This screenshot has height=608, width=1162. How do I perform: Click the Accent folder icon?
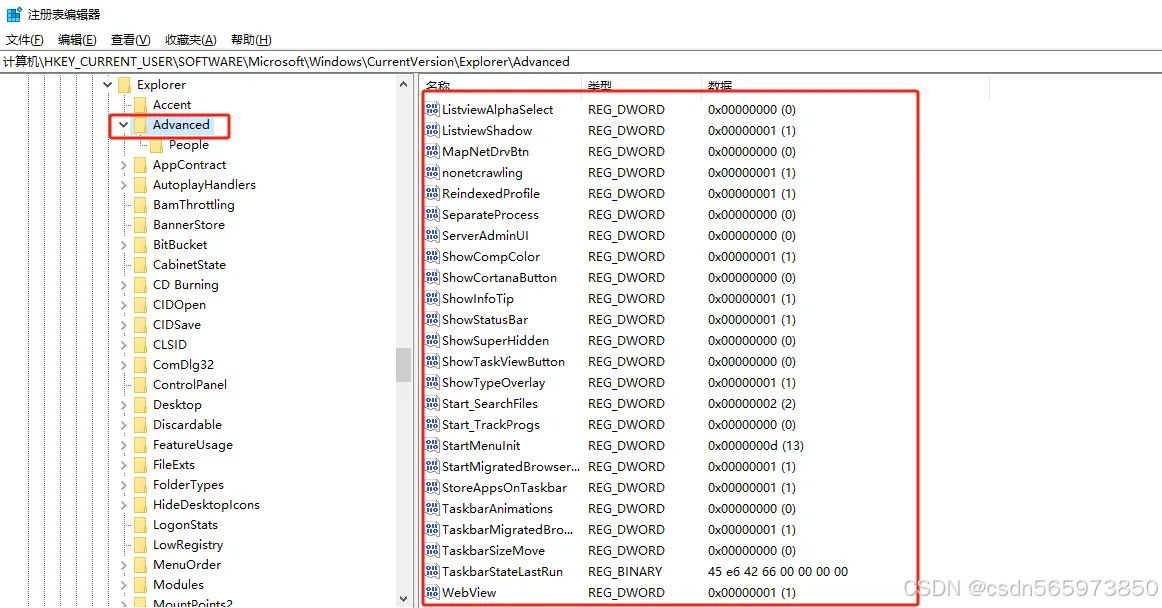(140, 105)
